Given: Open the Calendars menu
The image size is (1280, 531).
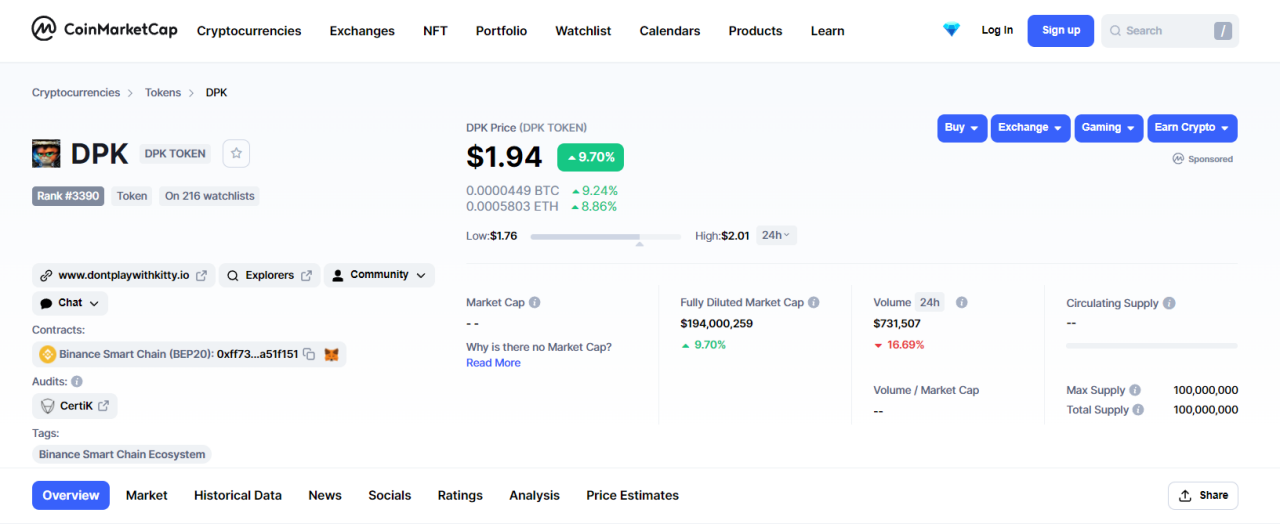Looking at the screenshot, I should [670, 31].
